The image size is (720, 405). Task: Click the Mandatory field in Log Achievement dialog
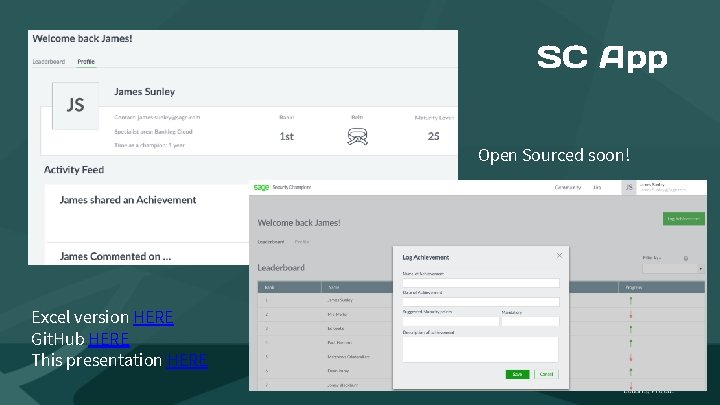(x=530, y=321)
